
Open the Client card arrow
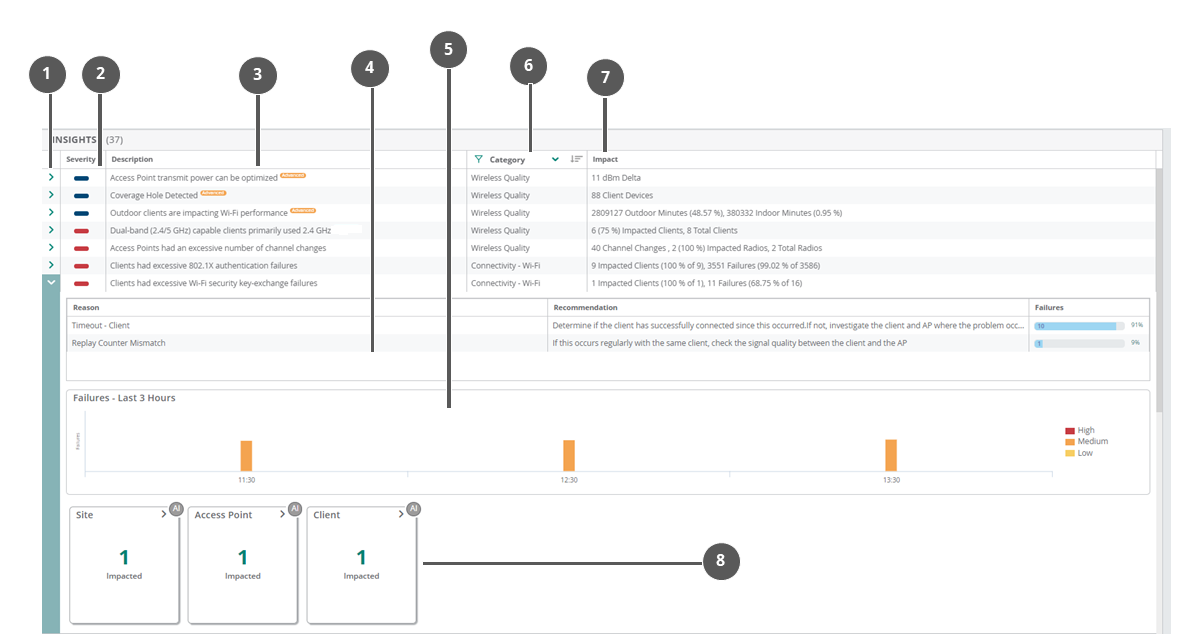[x=401, y=514]
